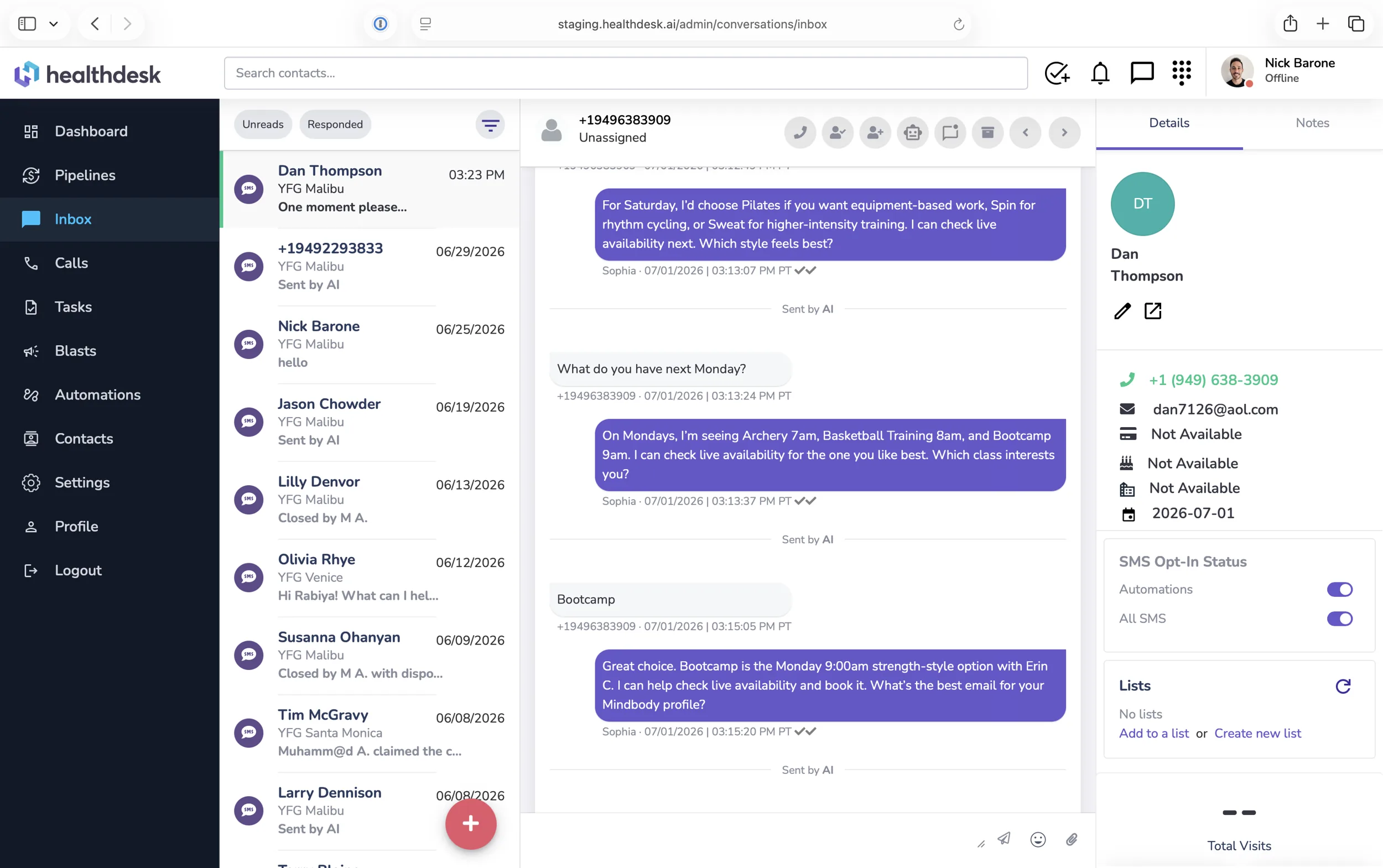Reload the page in browser
Screen dimensions: 1383x868
[959, 24]
